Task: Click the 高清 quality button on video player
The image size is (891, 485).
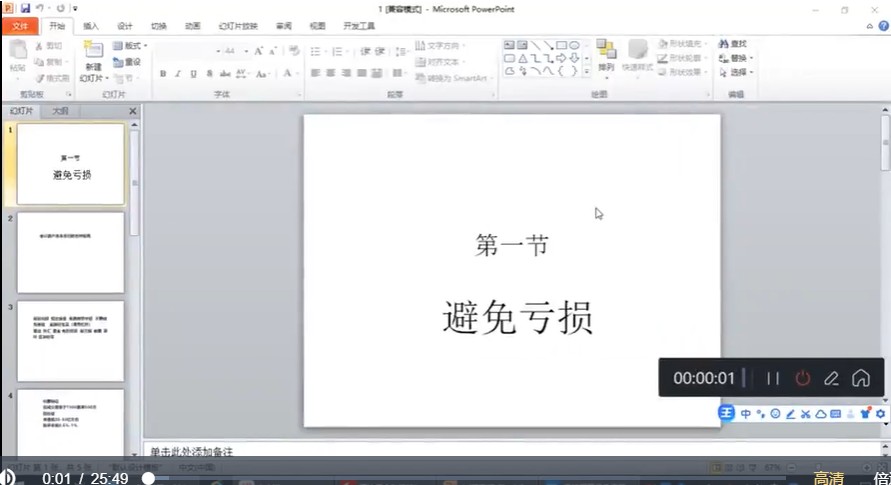Action: pos(828,478)
